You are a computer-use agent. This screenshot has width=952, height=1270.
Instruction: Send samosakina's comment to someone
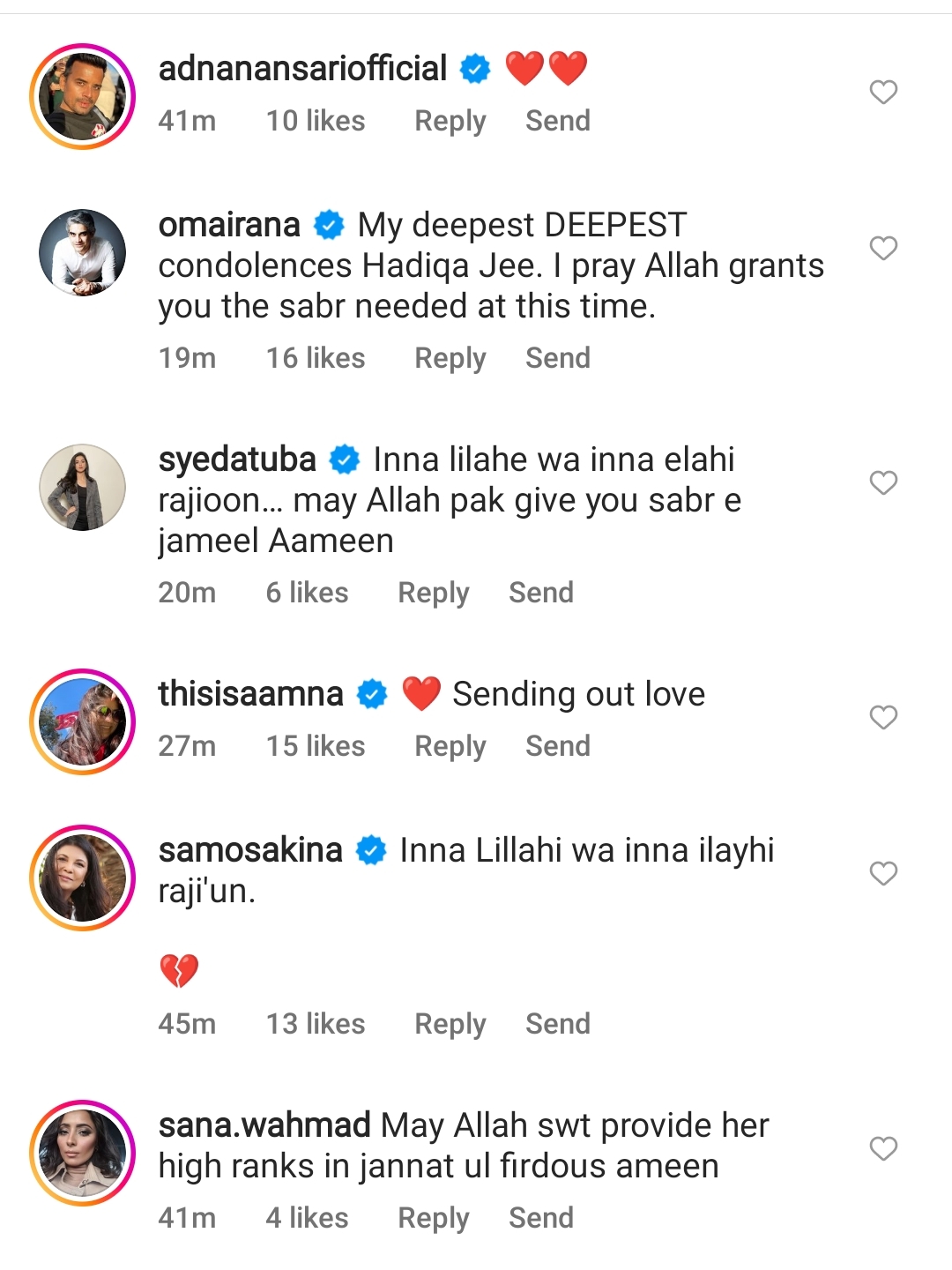(x=557, y=1024)
